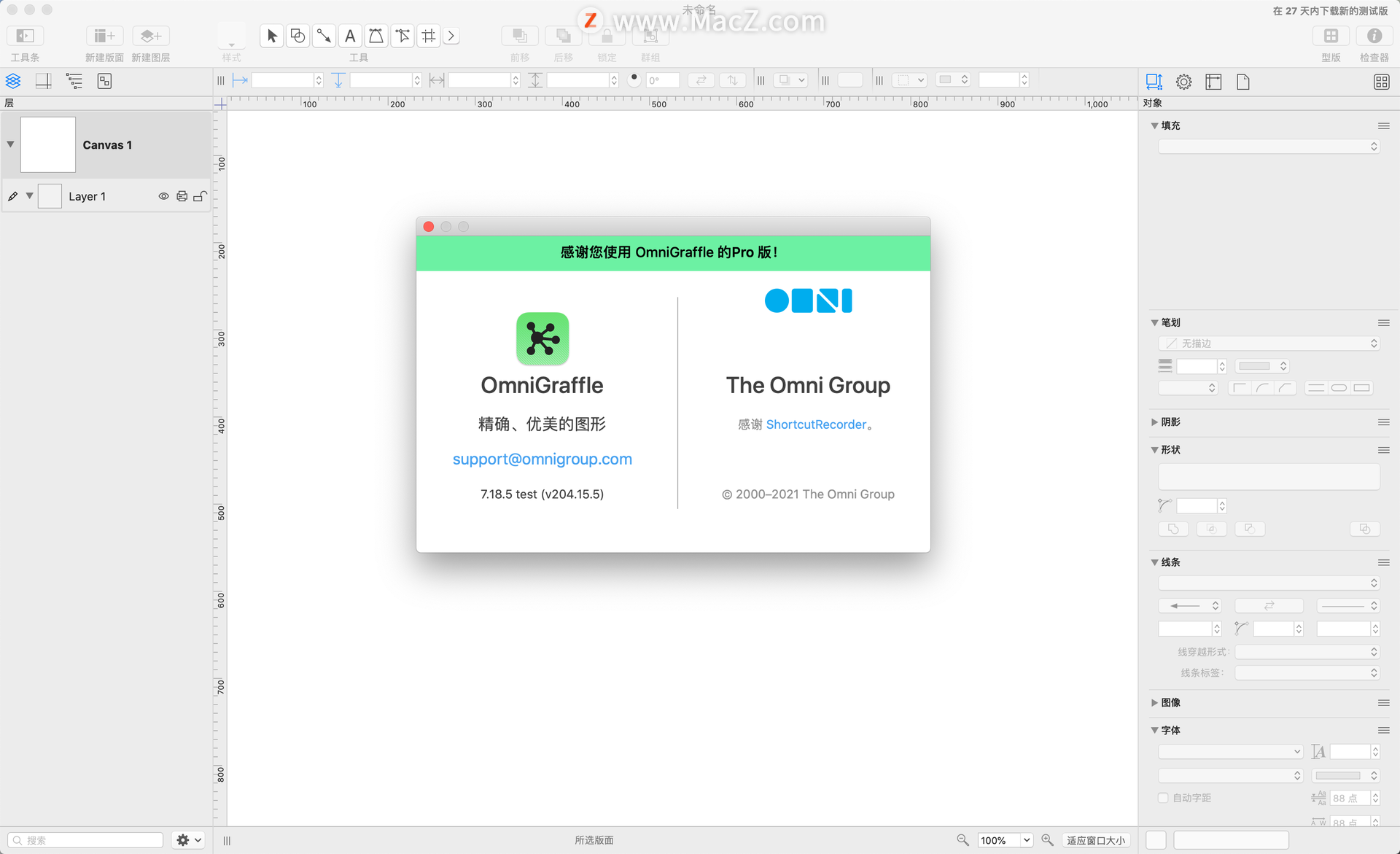Image resolution: width=1400 pixels, height=854 pixels.
Task: Switch to the selection sidebar tab
Action: pyautogui.click(x=104, y=81)
